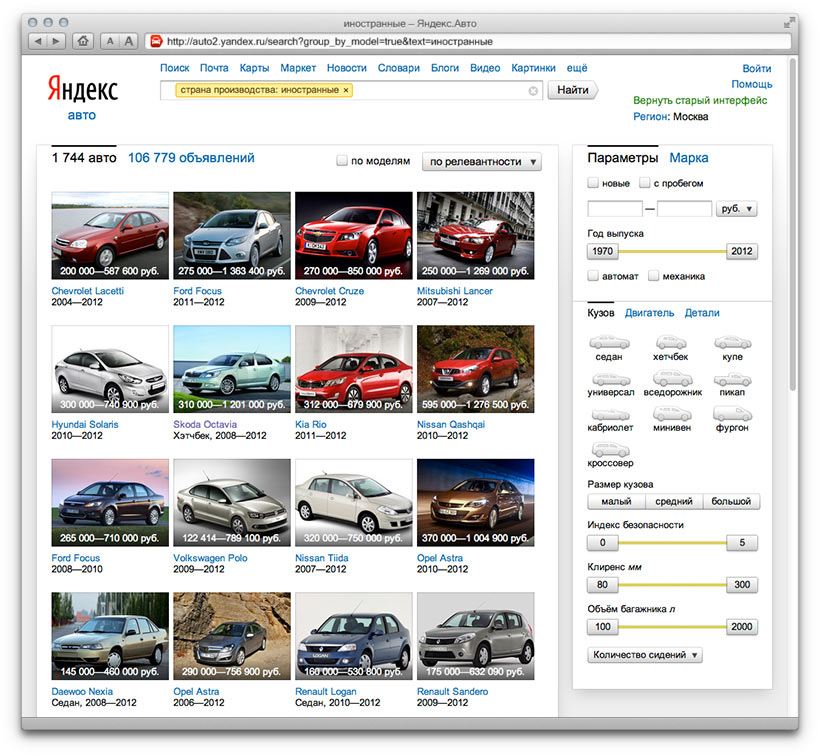Select the внедорожник body type icon
The image size is (820, 756).
(x=671, y=380)
